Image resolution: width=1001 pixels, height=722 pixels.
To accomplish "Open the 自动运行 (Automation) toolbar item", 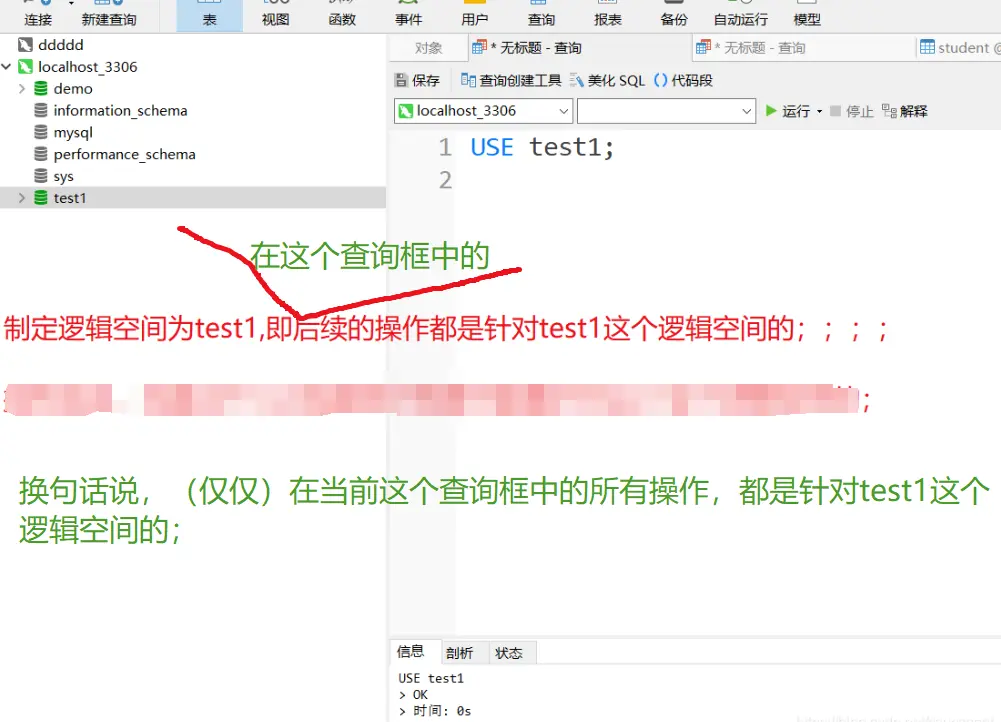I will pyautogui.click(x=741, y=15).
